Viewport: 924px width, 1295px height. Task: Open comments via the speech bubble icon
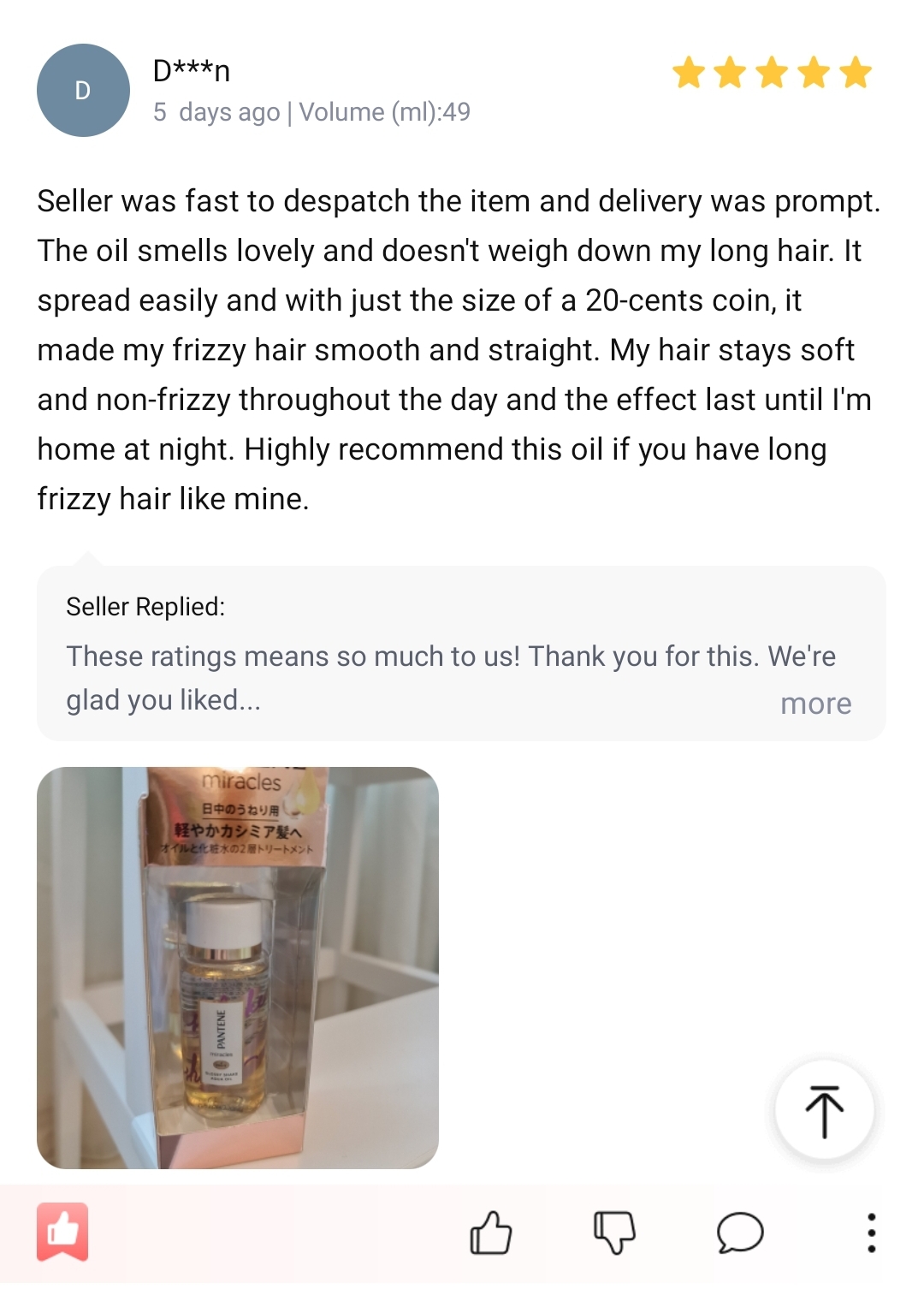740,1233
